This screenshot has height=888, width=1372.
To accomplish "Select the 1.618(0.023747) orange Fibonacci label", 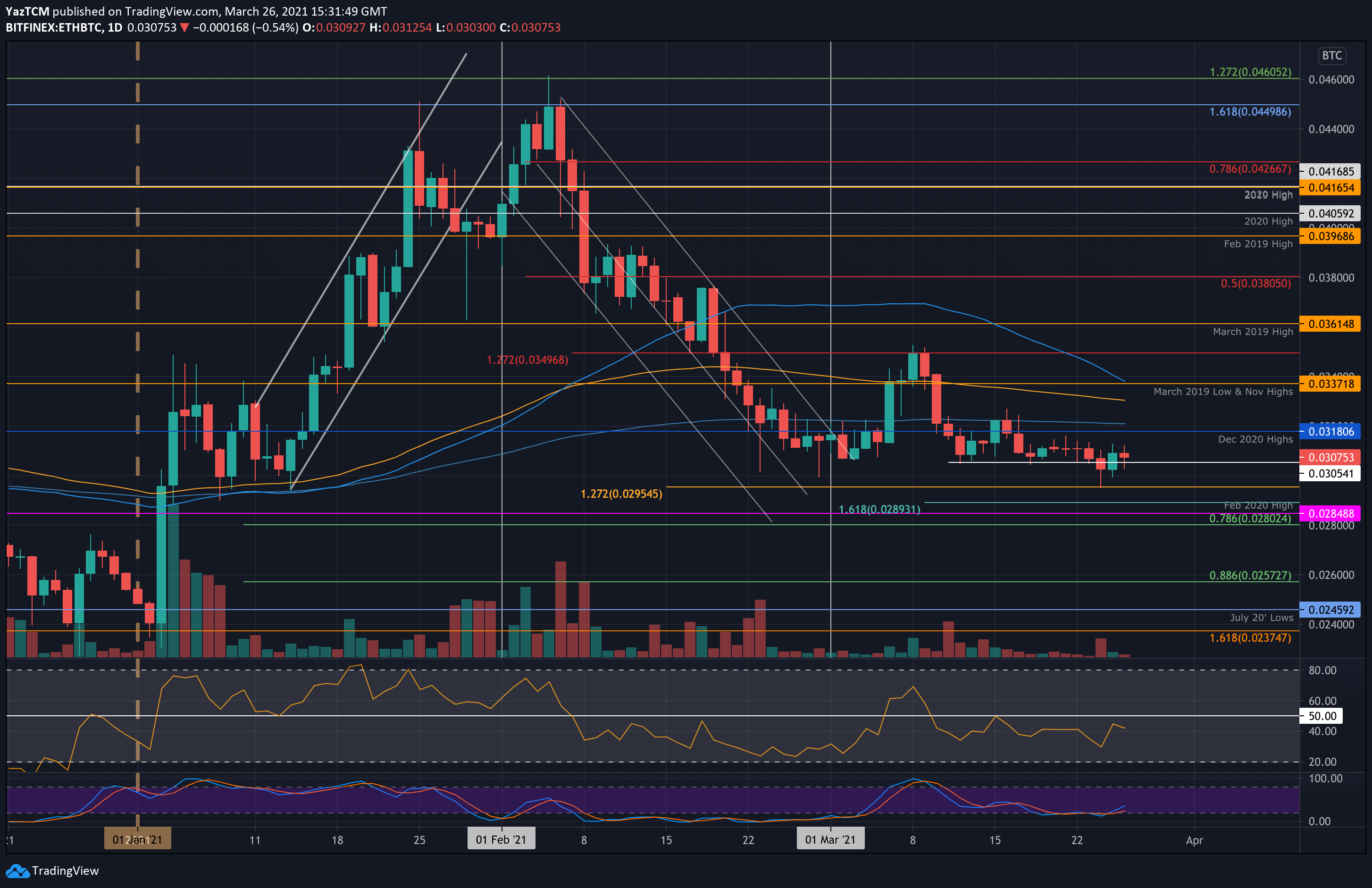I will [x=1250, y=638].
